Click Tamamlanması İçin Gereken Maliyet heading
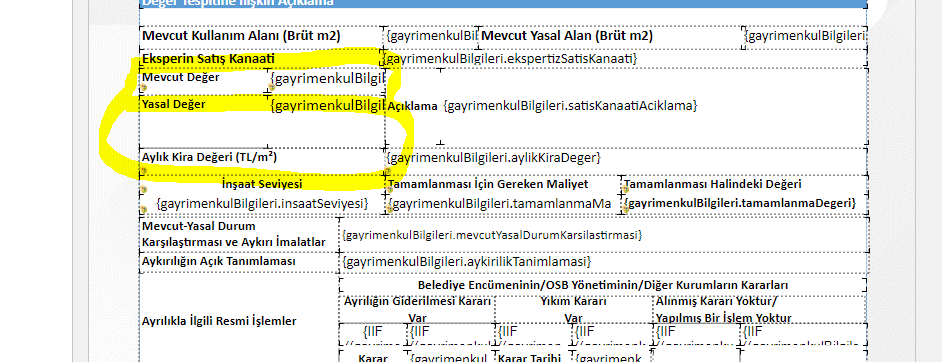Viewport: 942px width, 362px height. (x=488, y=184)
